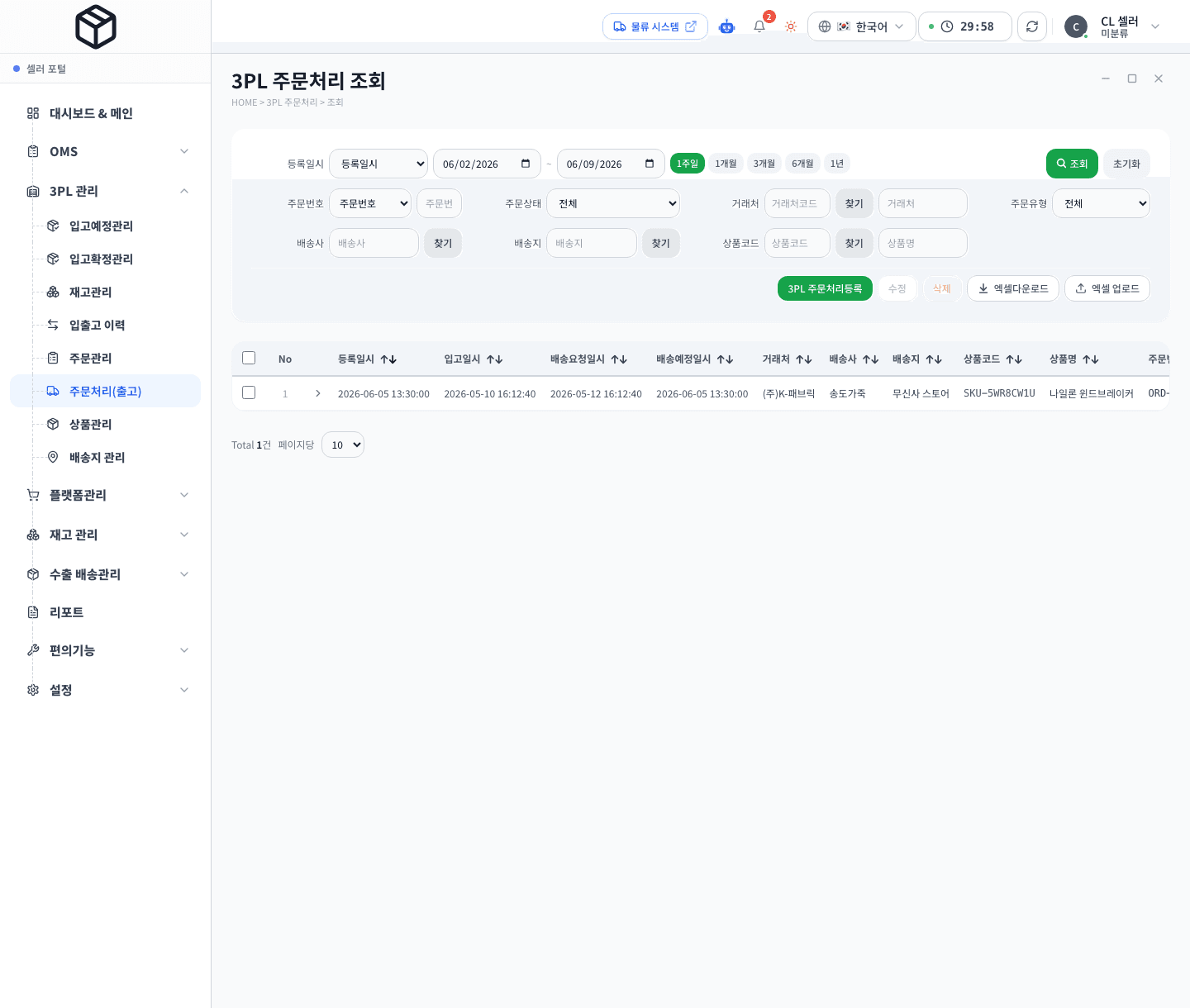Tick the checkbox for row 1
This screenshot has width=1190, height=1008.
[249, 392]
